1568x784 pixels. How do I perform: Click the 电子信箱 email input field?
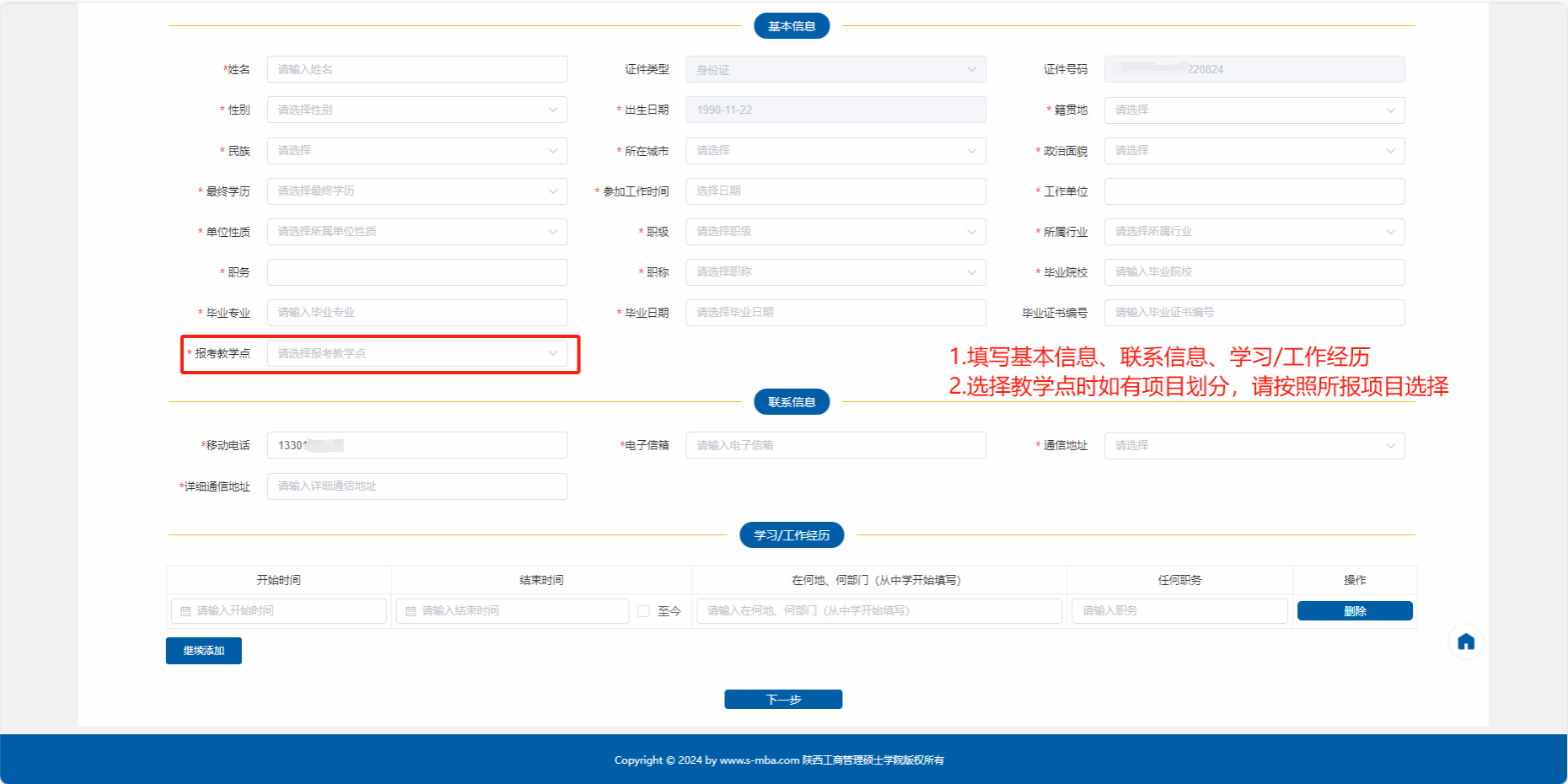(x=835, y=445)
